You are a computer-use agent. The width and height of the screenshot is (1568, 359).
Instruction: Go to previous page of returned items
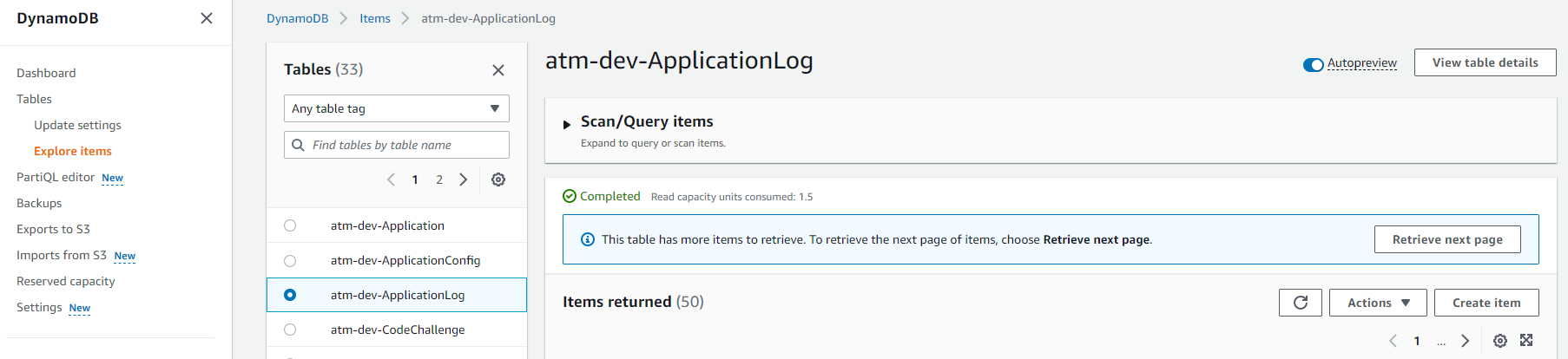point(1393,341)
